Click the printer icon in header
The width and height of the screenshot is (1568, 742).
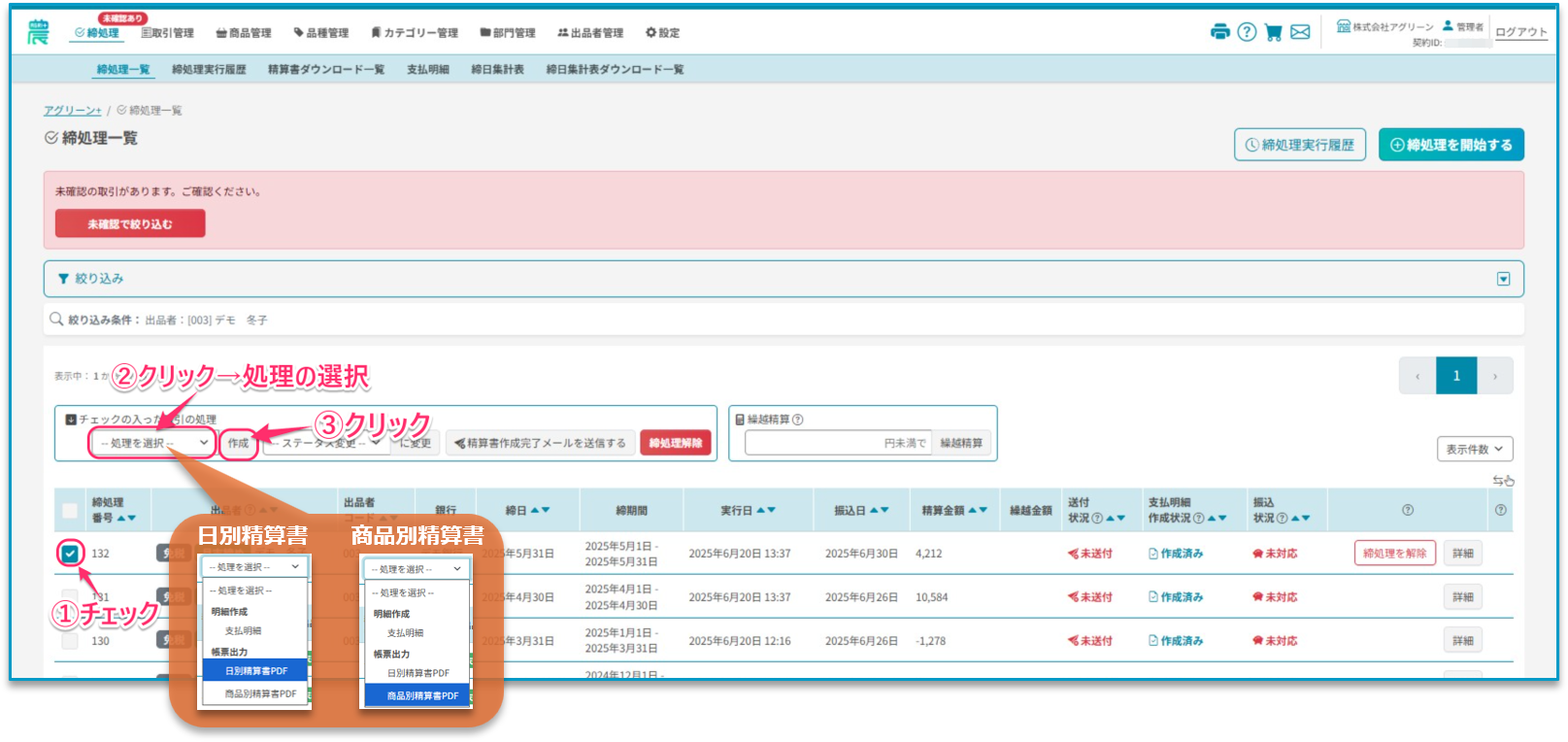click(1220, 32)
